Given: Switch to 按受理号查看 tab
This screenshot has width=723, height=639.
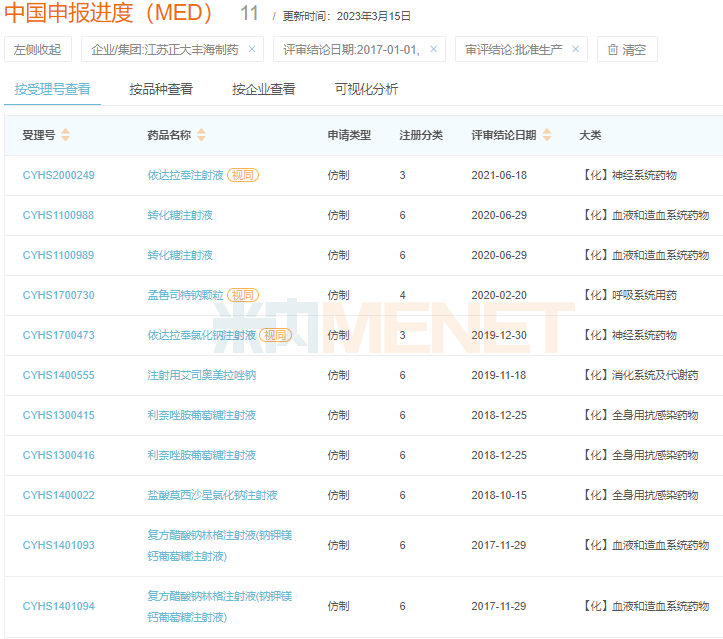Looking at the screenshot, I should (x=53, y=89).
